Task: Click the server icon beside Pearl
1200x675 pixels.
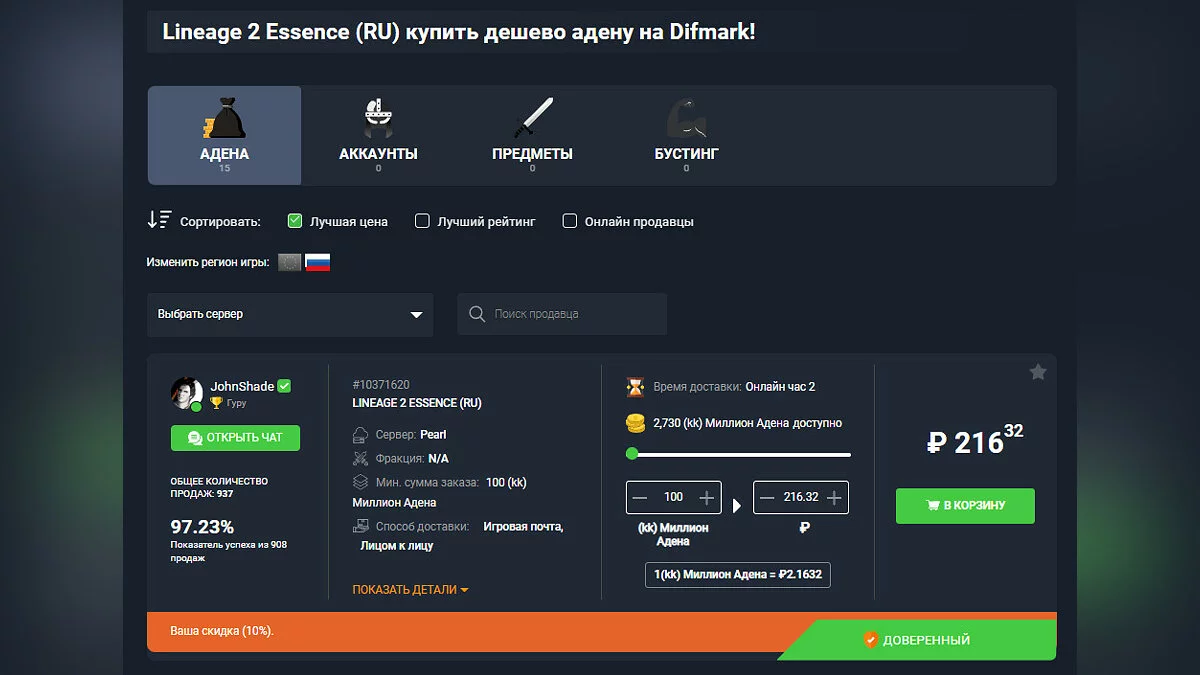Action: tap(361, 435)
